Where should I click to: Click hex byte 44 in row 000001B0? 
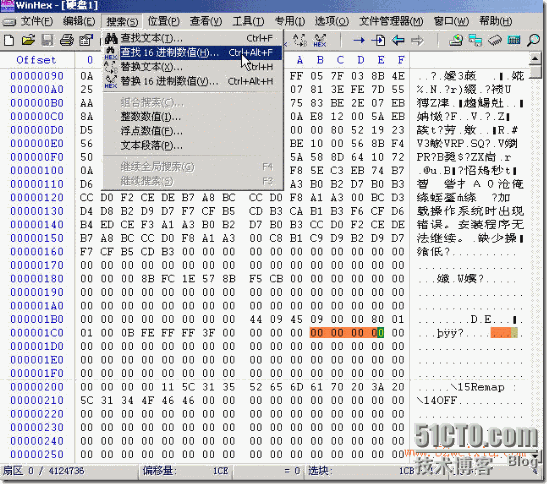(x=256, y=319)
